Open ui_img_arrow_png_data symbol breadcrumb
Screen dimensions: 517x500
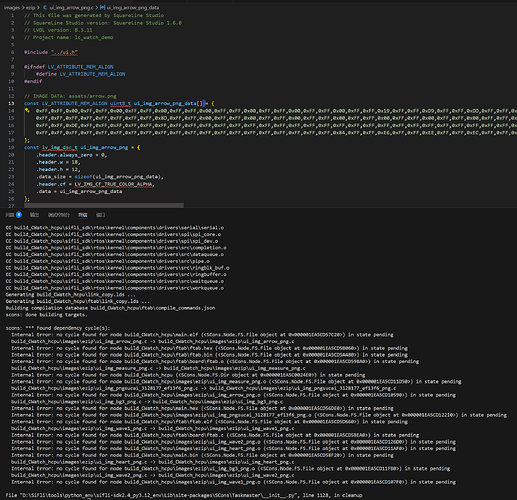(x=133, y=7)
